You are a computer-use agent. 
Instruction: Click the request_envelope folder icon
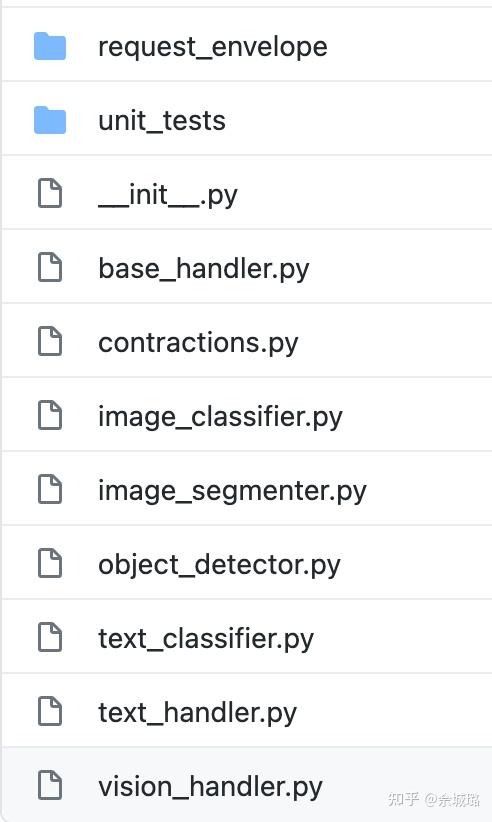pyautogui.click(x=50, y=46)
